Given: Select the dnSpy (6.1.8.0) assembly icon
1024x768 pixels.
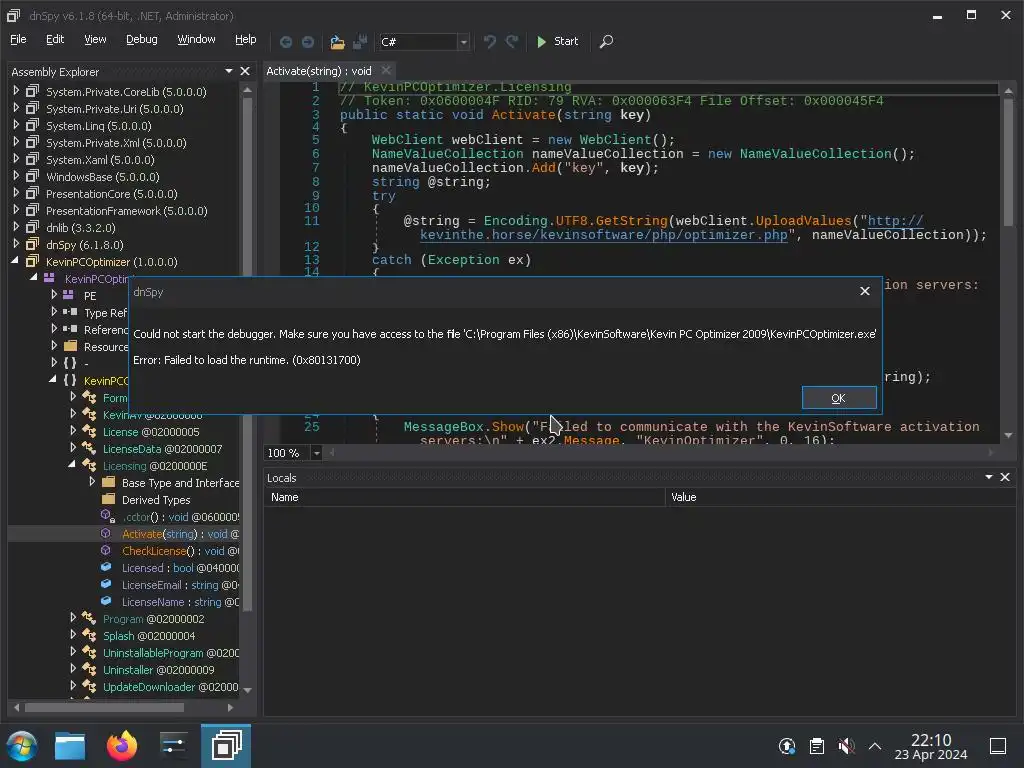Looking at the screenshot, I should (32, 244).
